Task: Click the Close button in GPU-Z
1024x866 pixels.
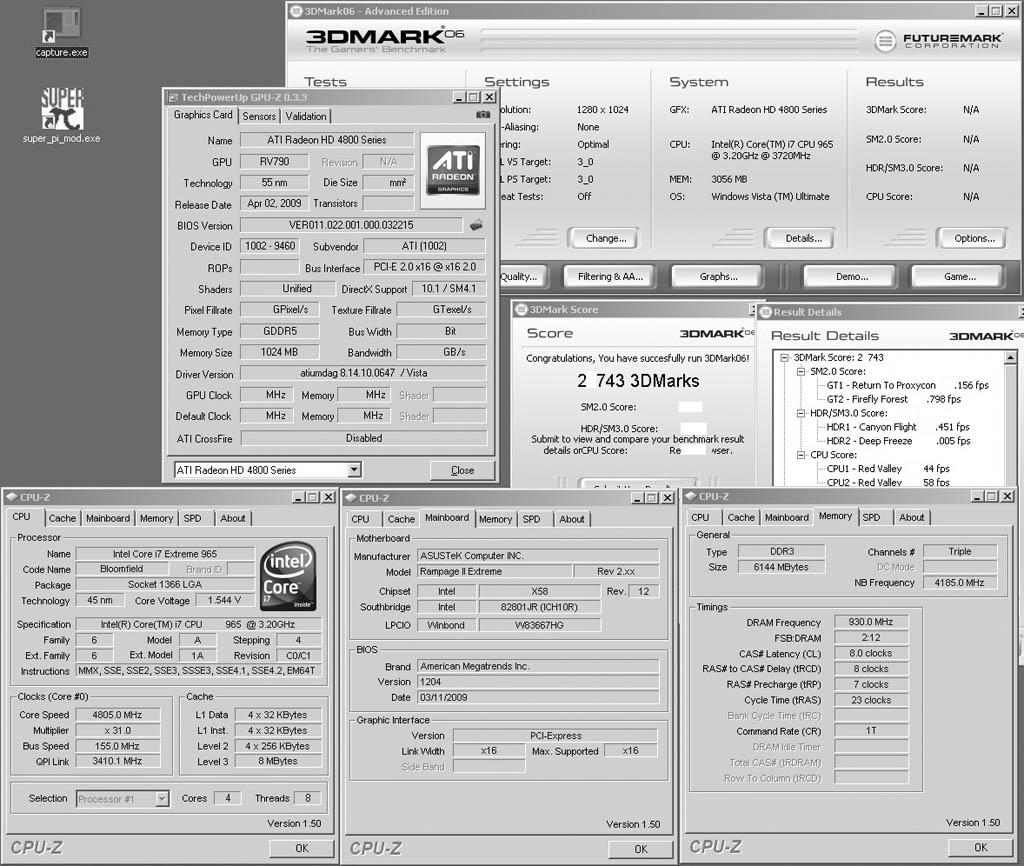Action: click(x=462, y=470)
